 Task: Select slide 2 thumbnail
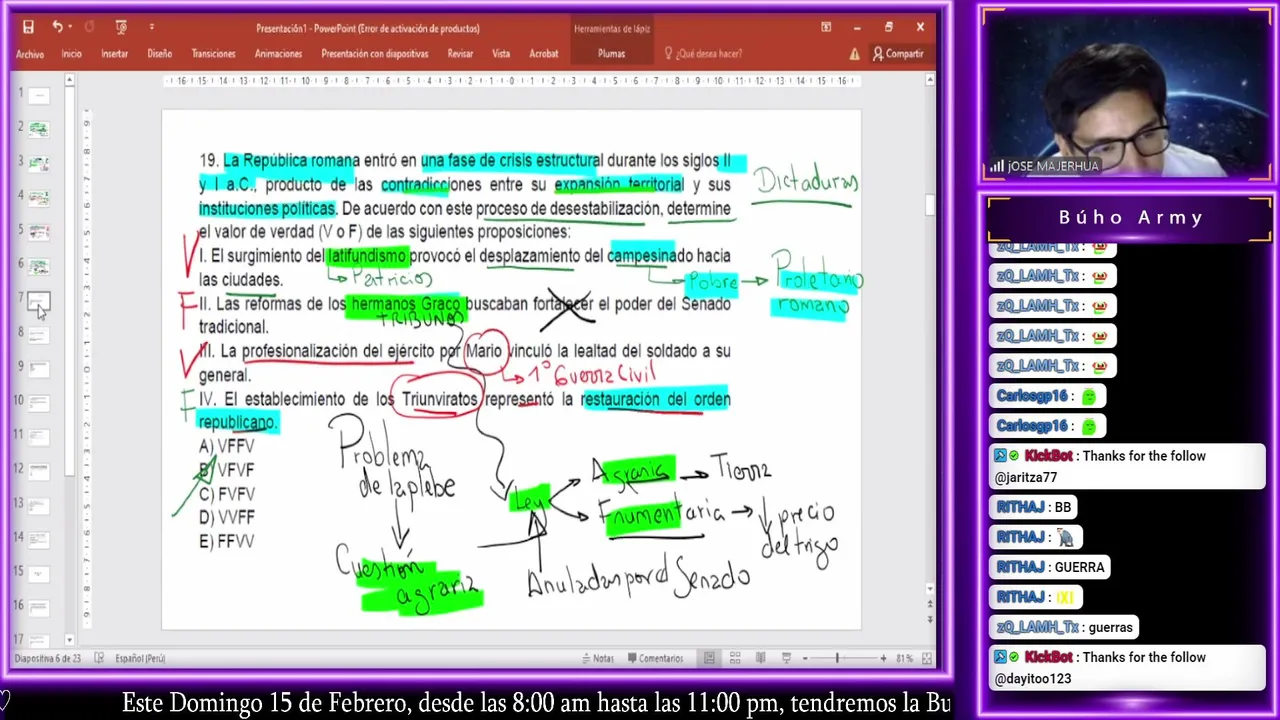point(38,129)
